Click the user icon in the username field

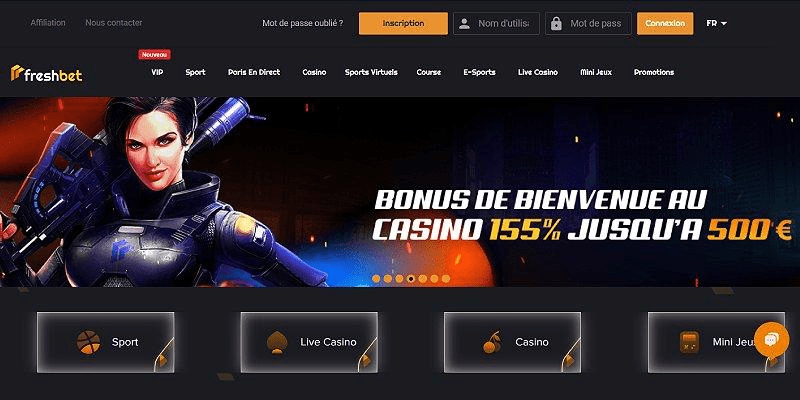point(464,23)
